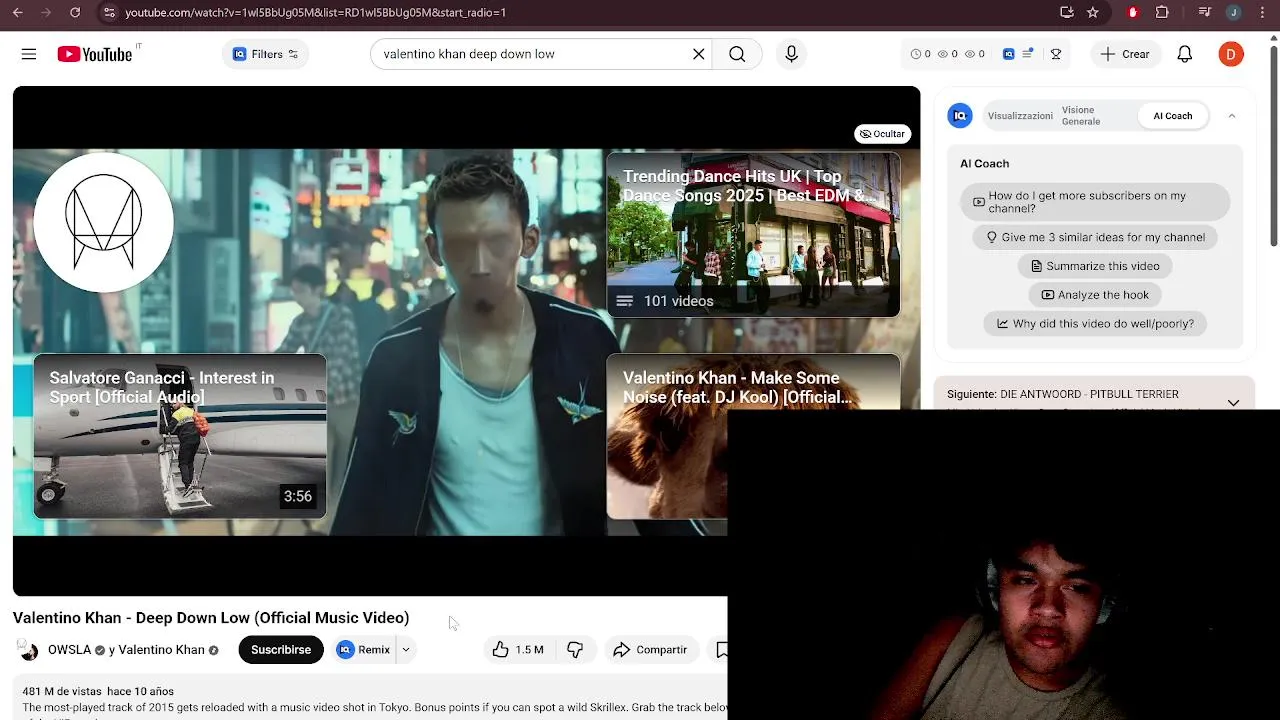Click the vidIQ clock counter icon

coord(915,54)
